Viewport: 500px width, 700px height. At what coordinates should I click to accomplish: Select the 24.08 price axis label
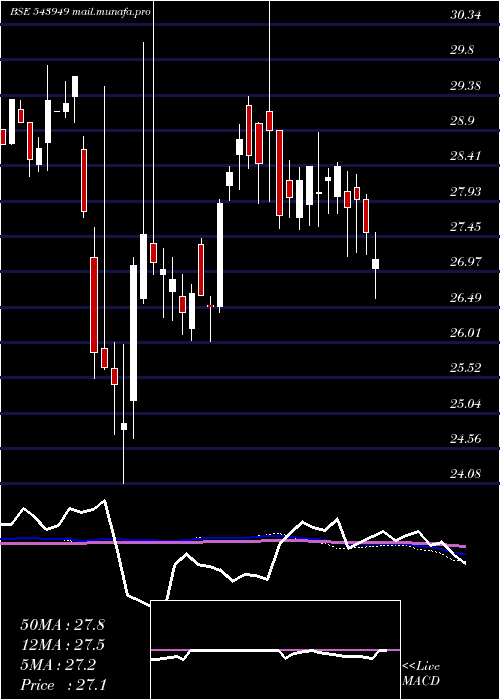point(466,474)
